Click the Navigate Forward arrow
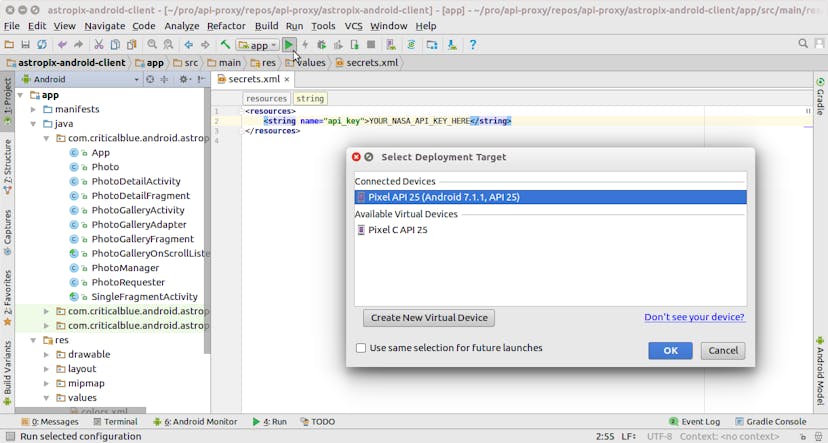Image resolution: width=828 pixels, height=443 pixels. [205, 45]
